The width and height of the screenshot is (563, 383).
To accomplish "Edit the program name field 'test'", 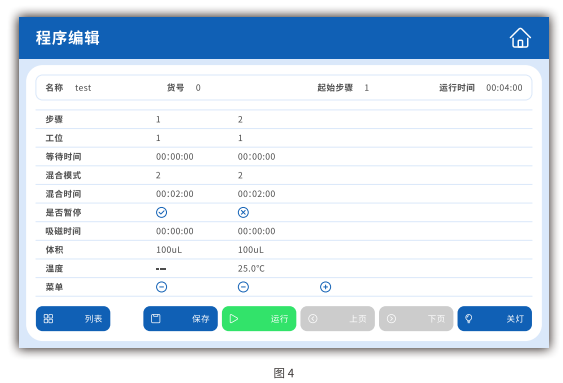I will [x=83, y=88].
